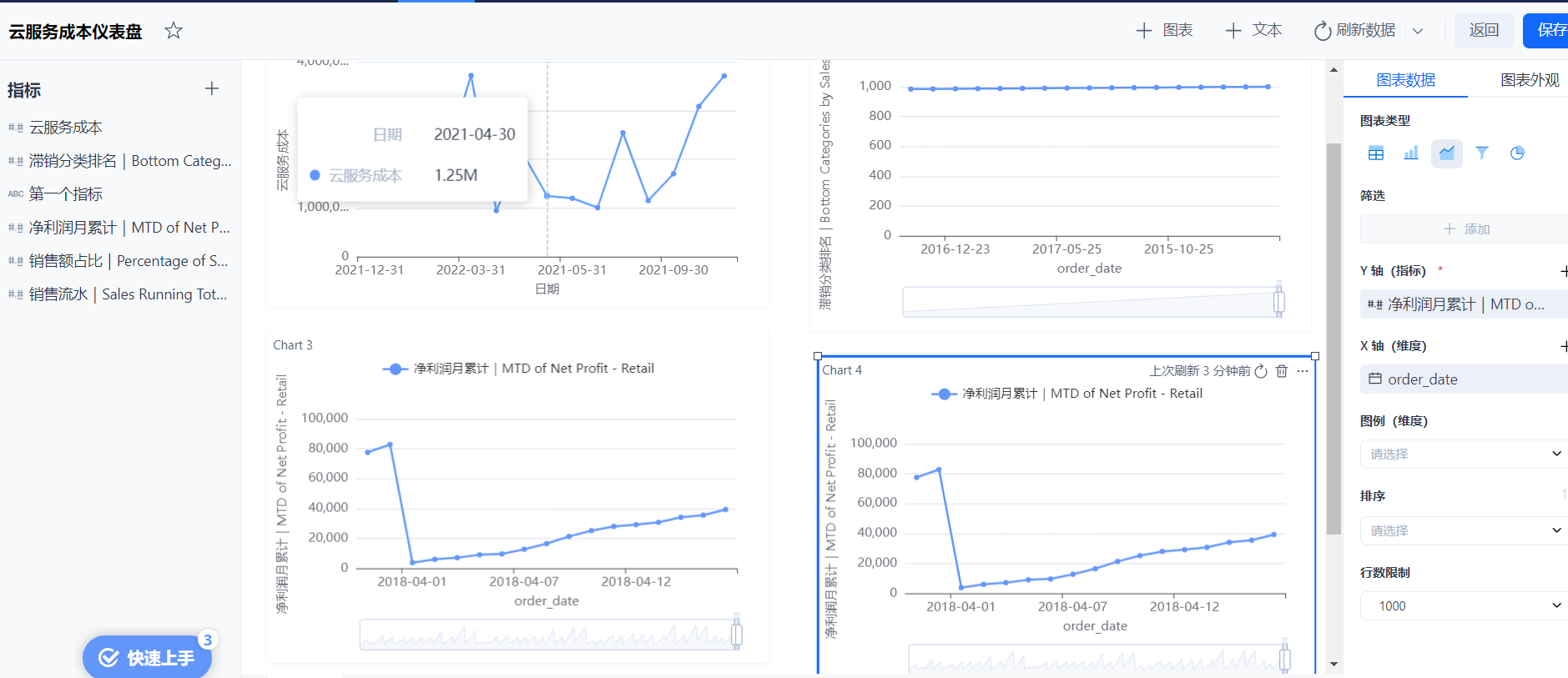The image size is (1568, 678).
Task: Click the metric icon before 云服务成本
Action: 15,128
